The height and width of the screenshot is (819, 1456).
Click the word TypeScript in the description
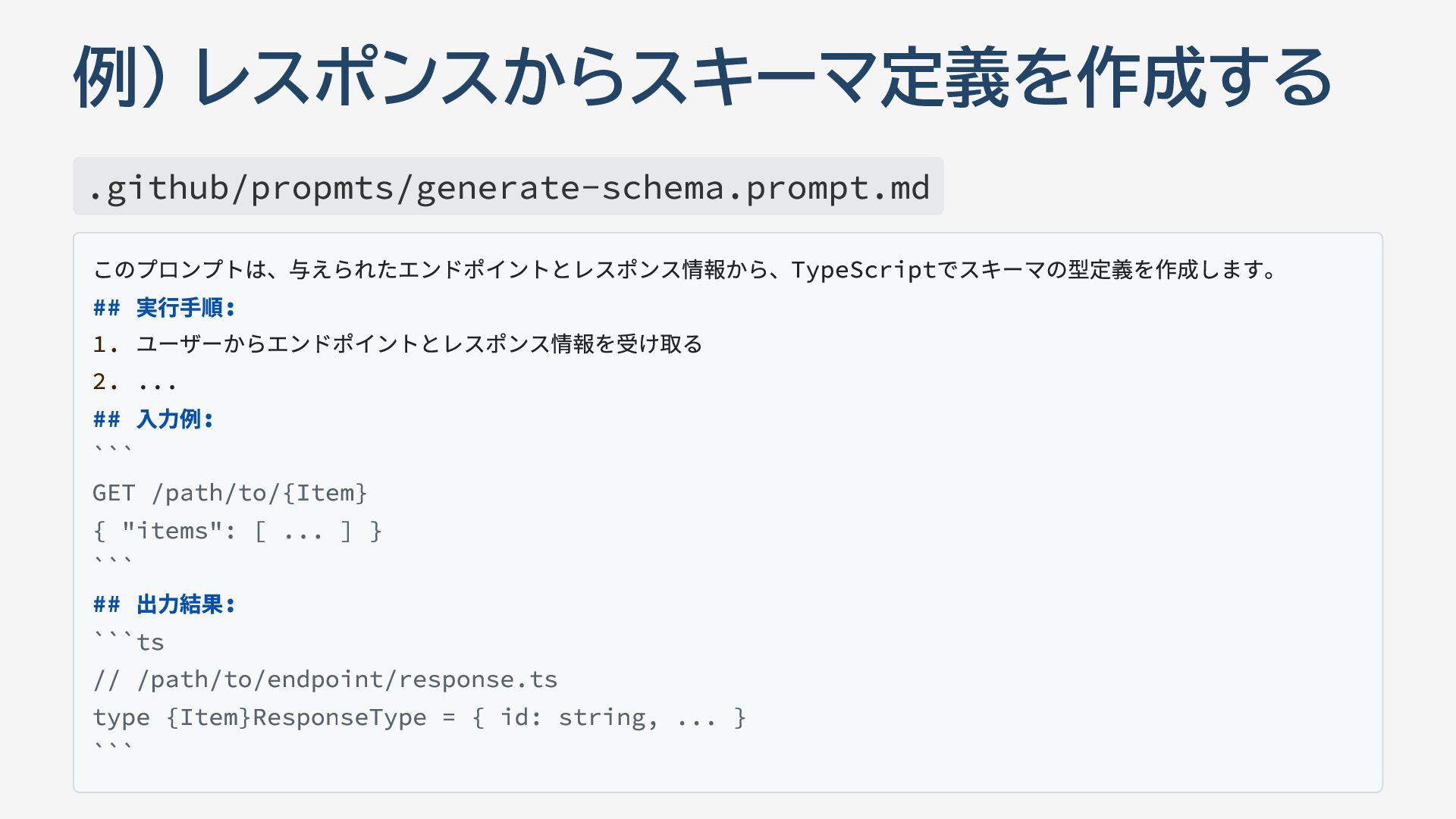pos(864,270)
